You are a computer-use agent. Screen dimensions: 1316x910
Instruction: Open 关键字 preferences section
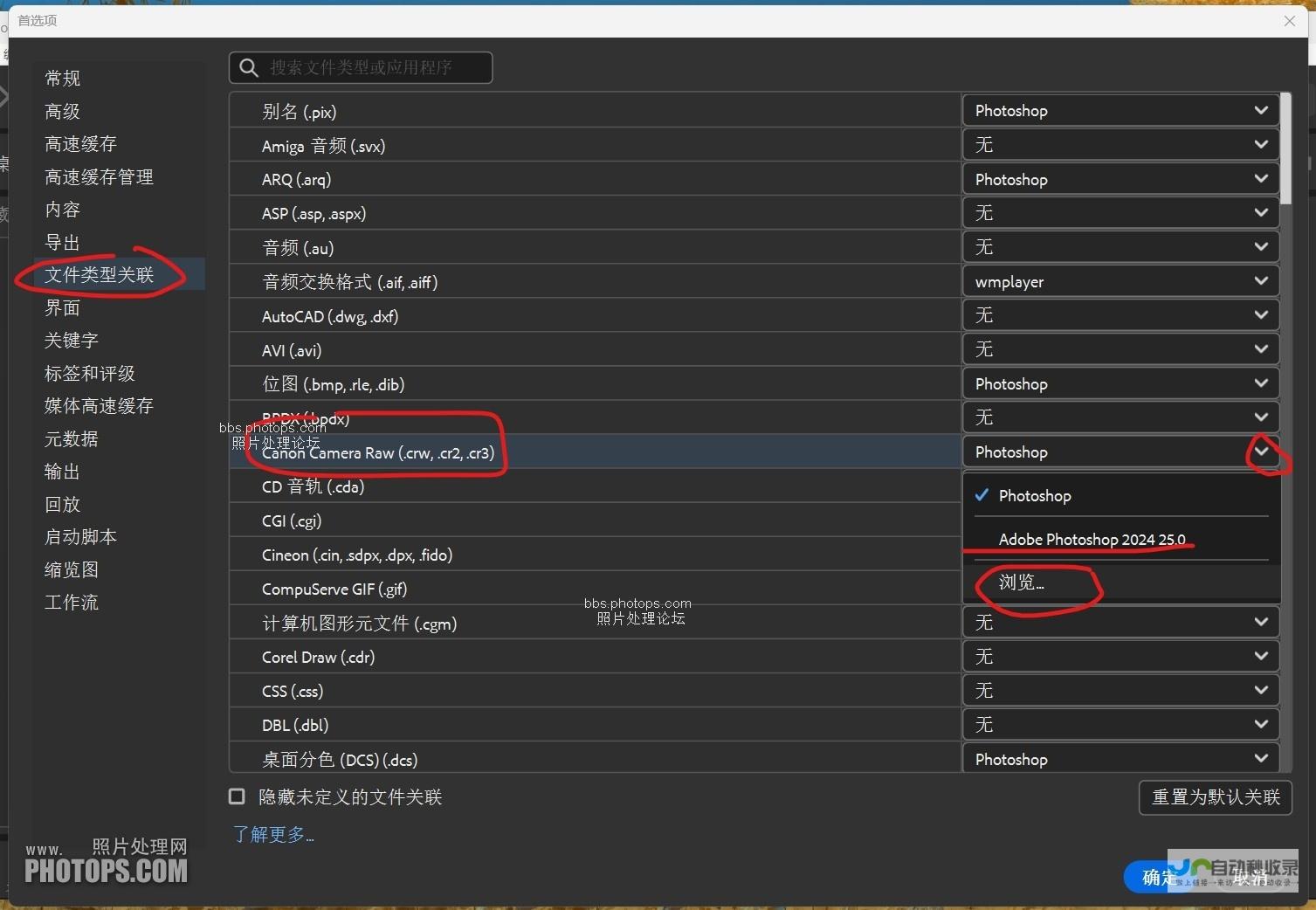pos(72,341)
